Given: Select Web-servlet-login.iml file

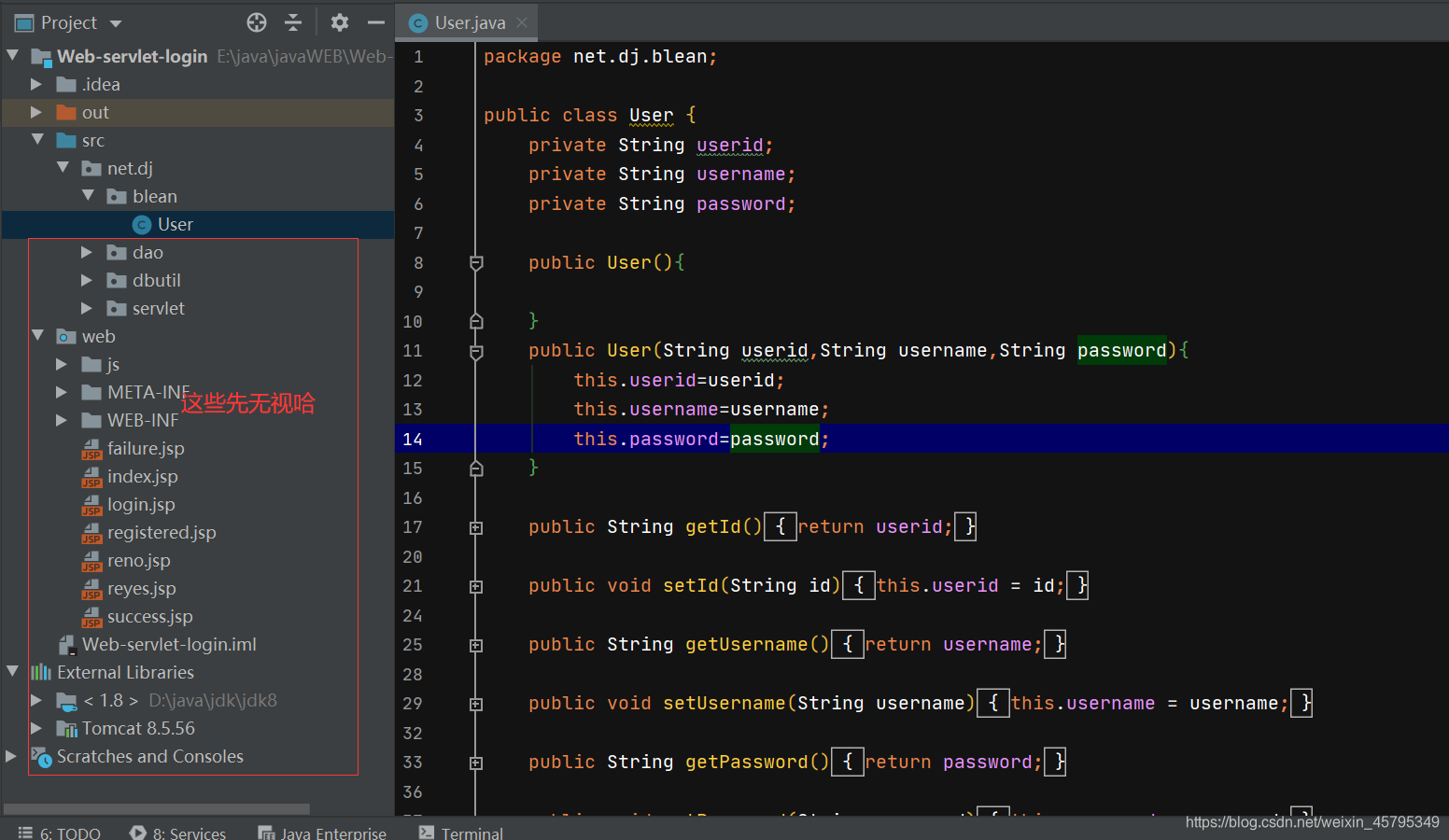Looking at the screenshot, I should 169,644.
